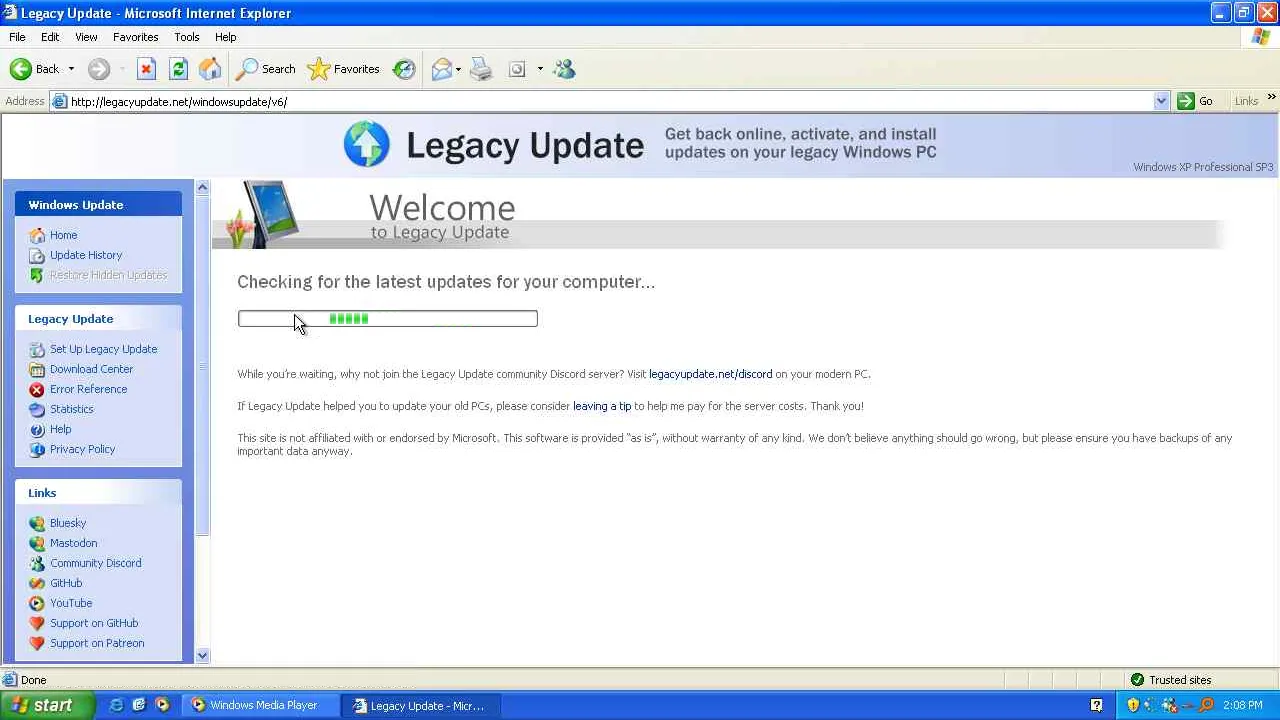Click the Forward navigation arrow
1280x720 pixels.
tap(98, 69)
